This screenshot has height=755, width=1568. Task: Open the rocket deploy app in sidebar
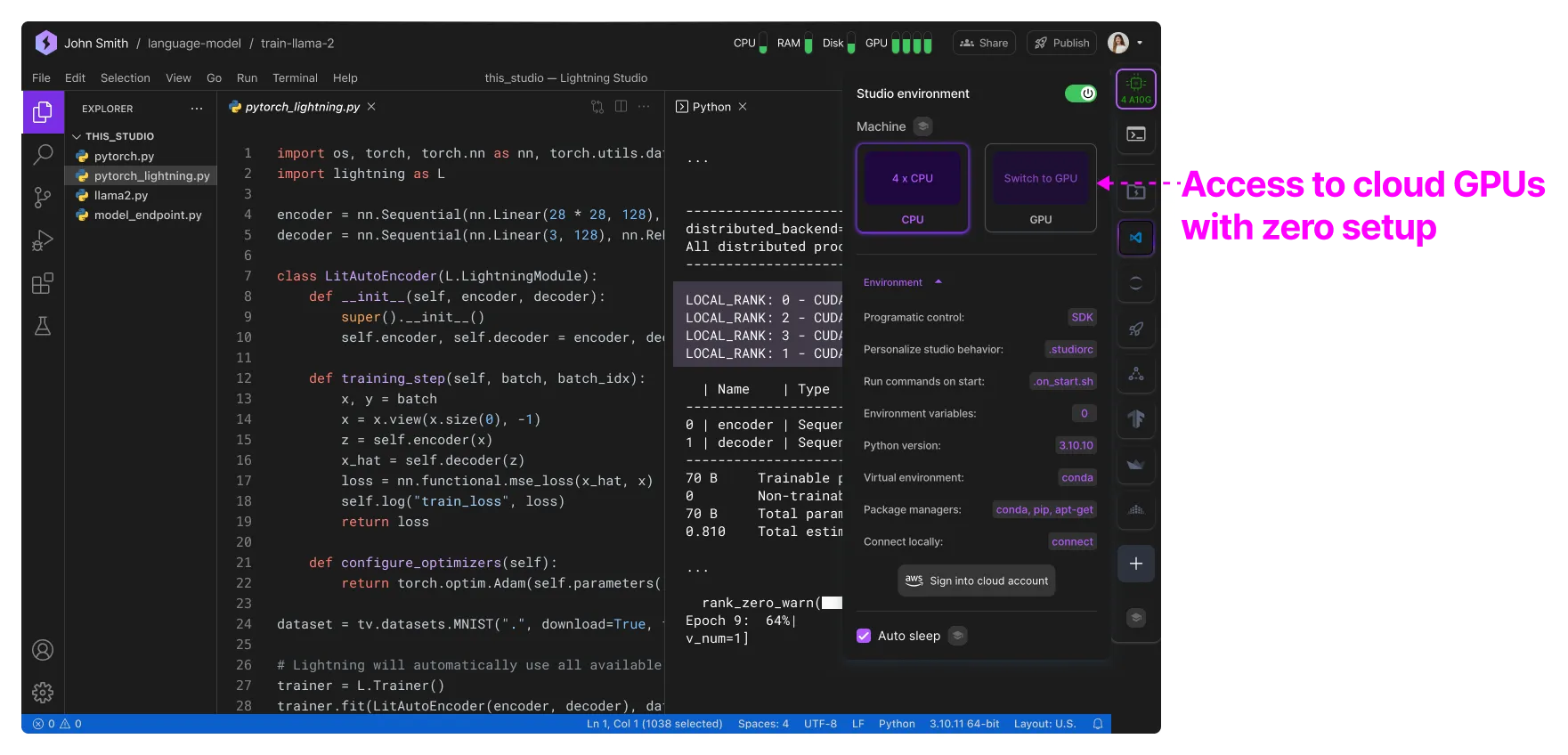coord(1136,329)
